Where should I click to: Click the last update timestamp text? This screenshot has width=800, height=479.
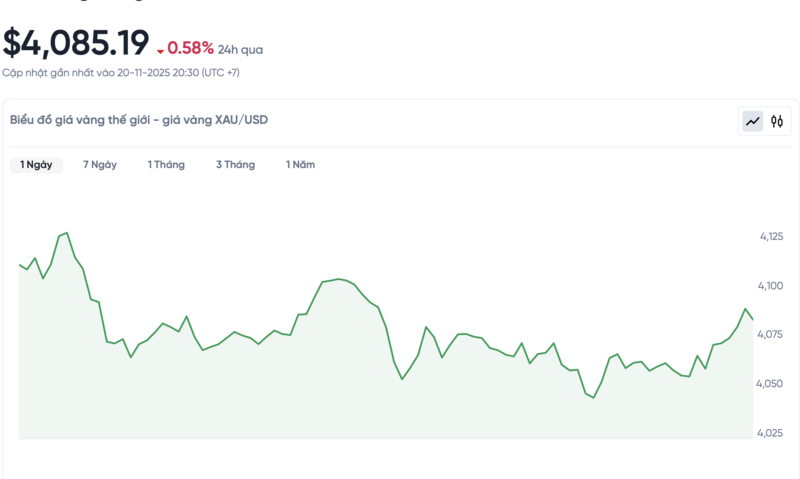[x=121, y=73]
